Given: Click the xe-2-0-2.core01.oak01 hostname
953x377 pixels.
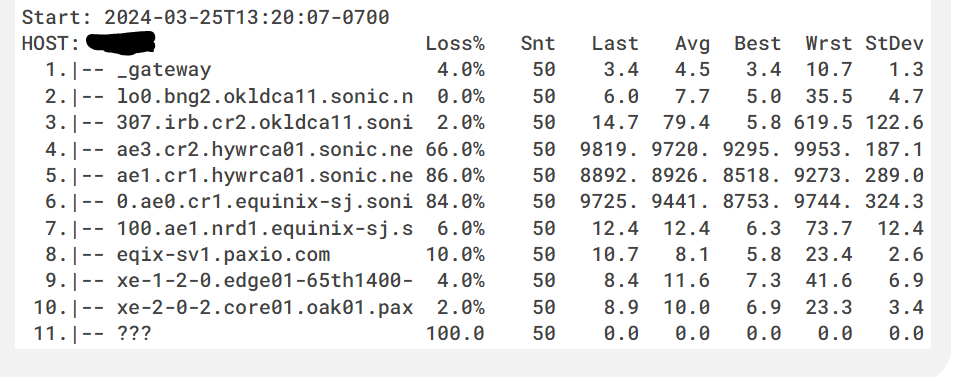Looking at the screenshot, I should (x=265, y=308).
